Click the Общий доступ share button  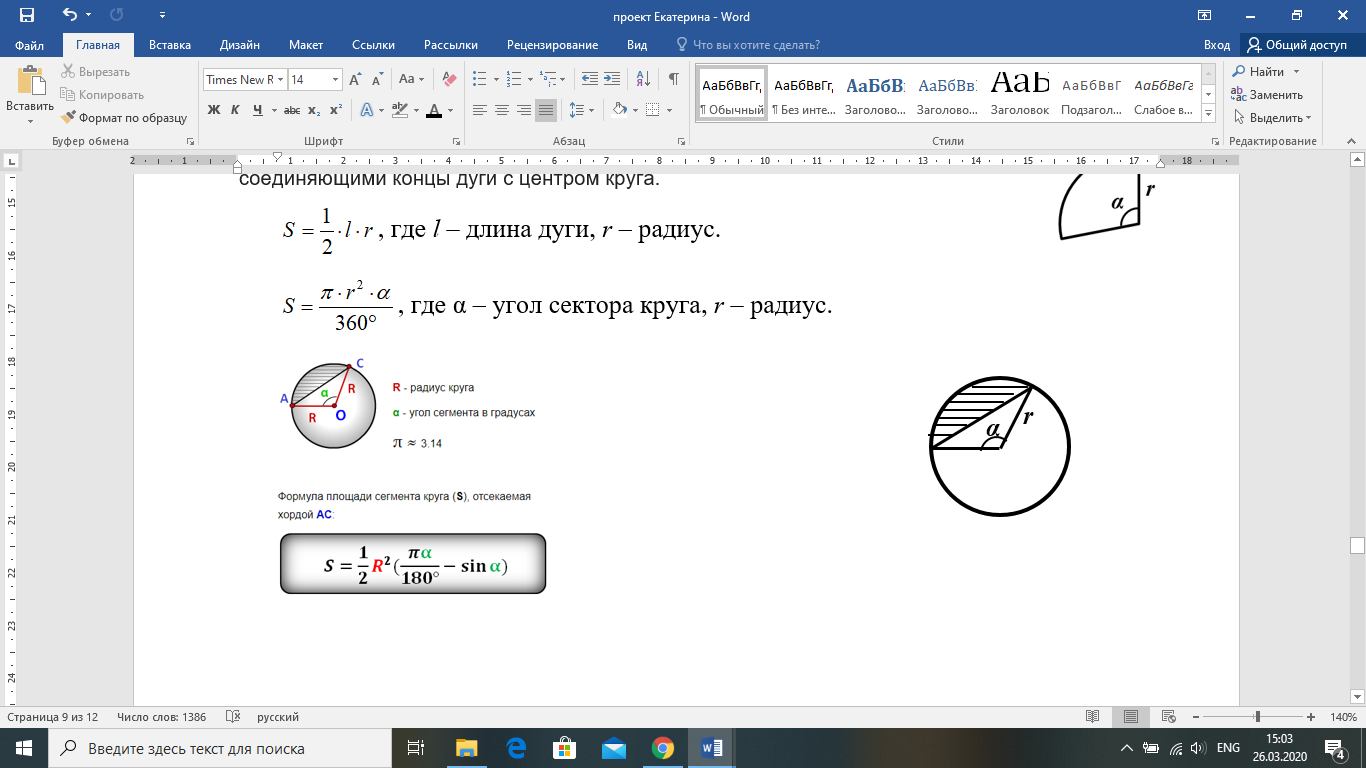(1297, 45)
